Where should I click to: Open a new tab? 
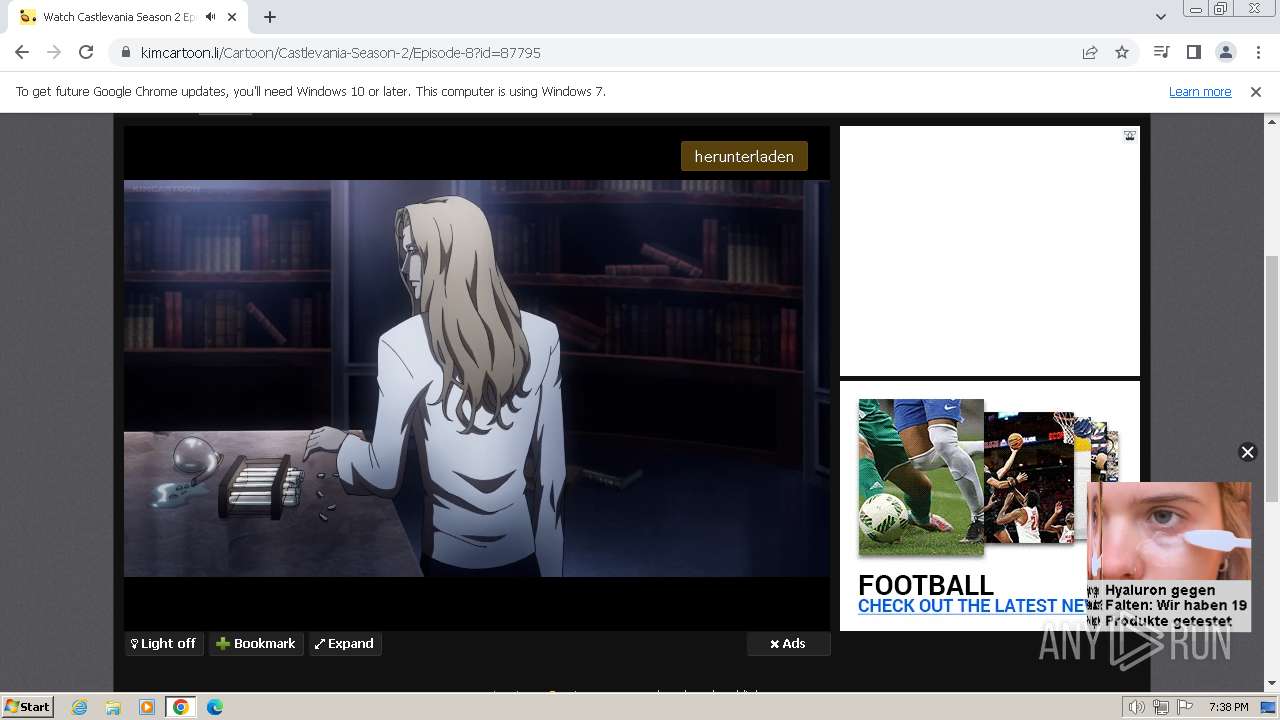click(270, 16)
